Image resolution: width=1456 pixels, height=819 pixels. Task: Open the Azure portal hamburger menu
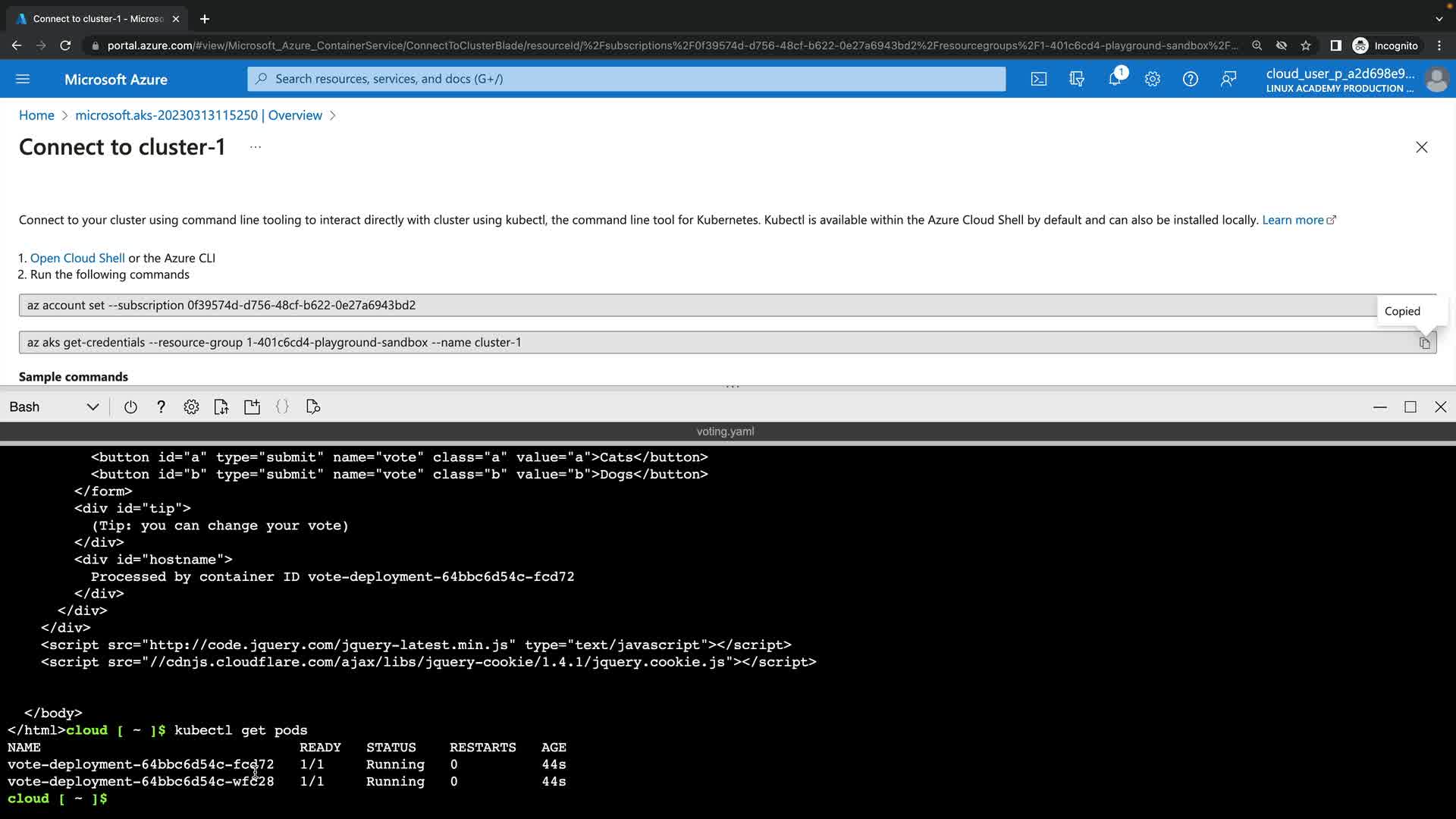23,79
